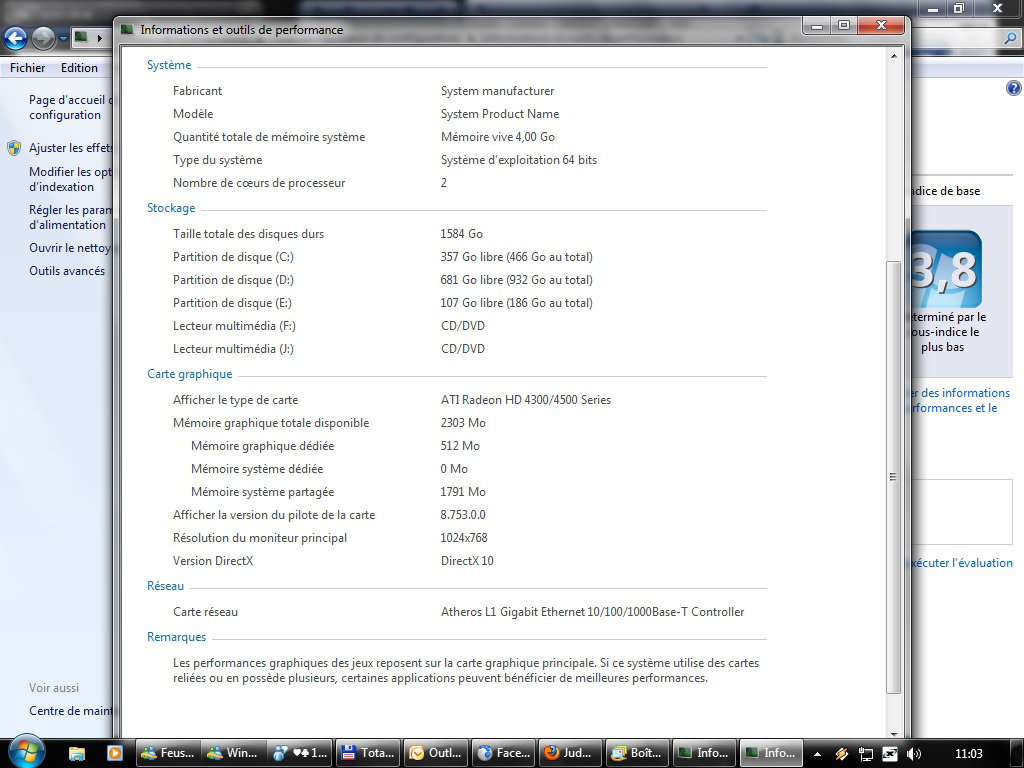Select the Remarques section heading

[176, 637]
